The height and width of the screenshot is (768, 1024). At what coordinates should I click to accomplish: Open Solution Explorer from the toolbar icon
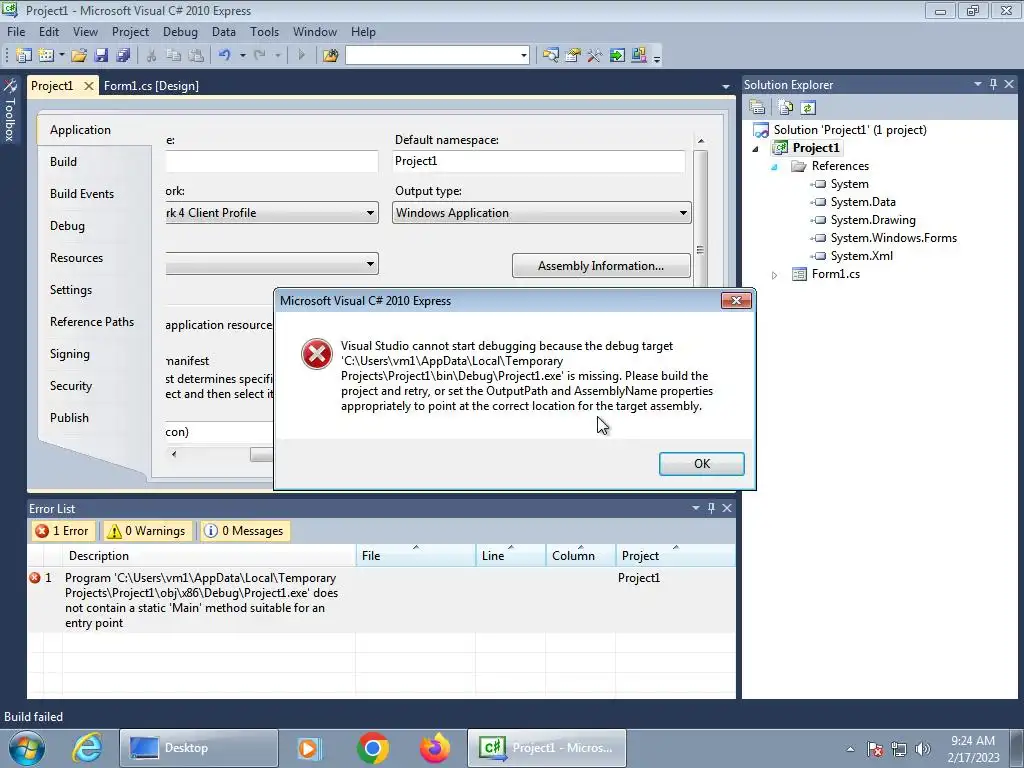(x=551, y=56)
